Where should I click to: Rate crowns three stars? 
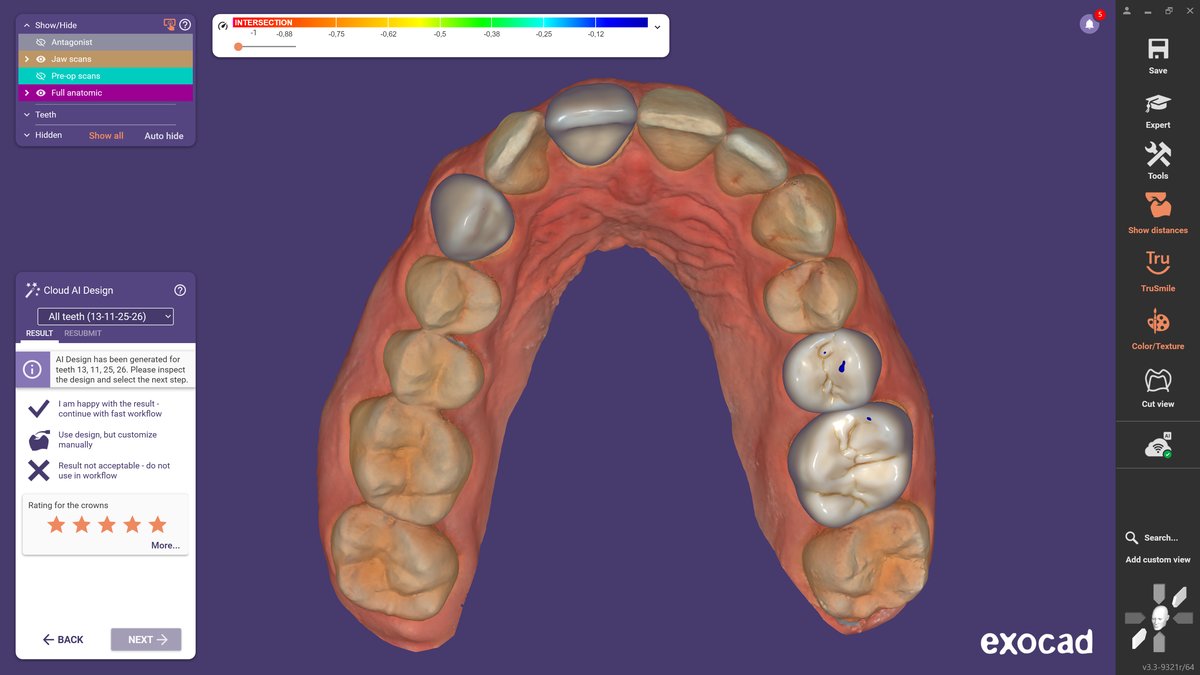pyautogui.click(x=107, y=525)
